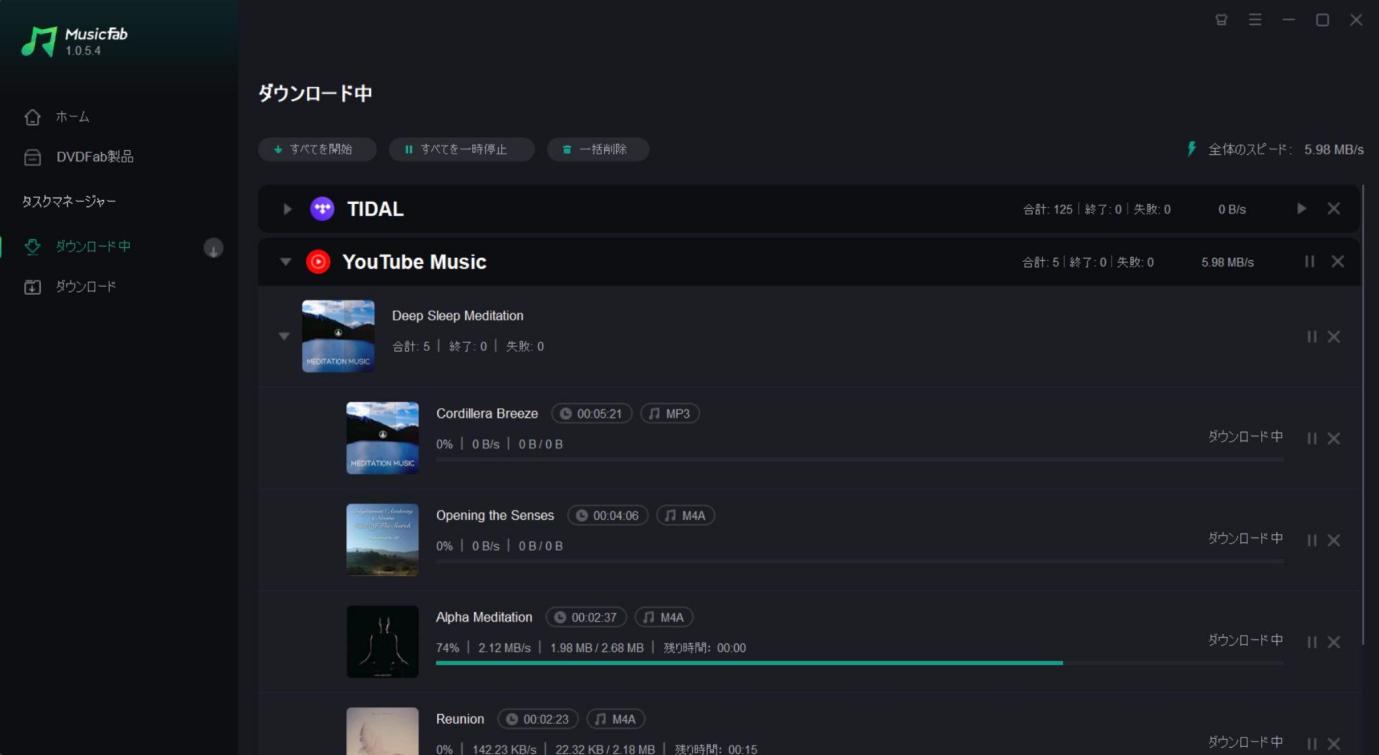
Task: Click the TIDAL service logo
Action: click(x=322, y=209)
